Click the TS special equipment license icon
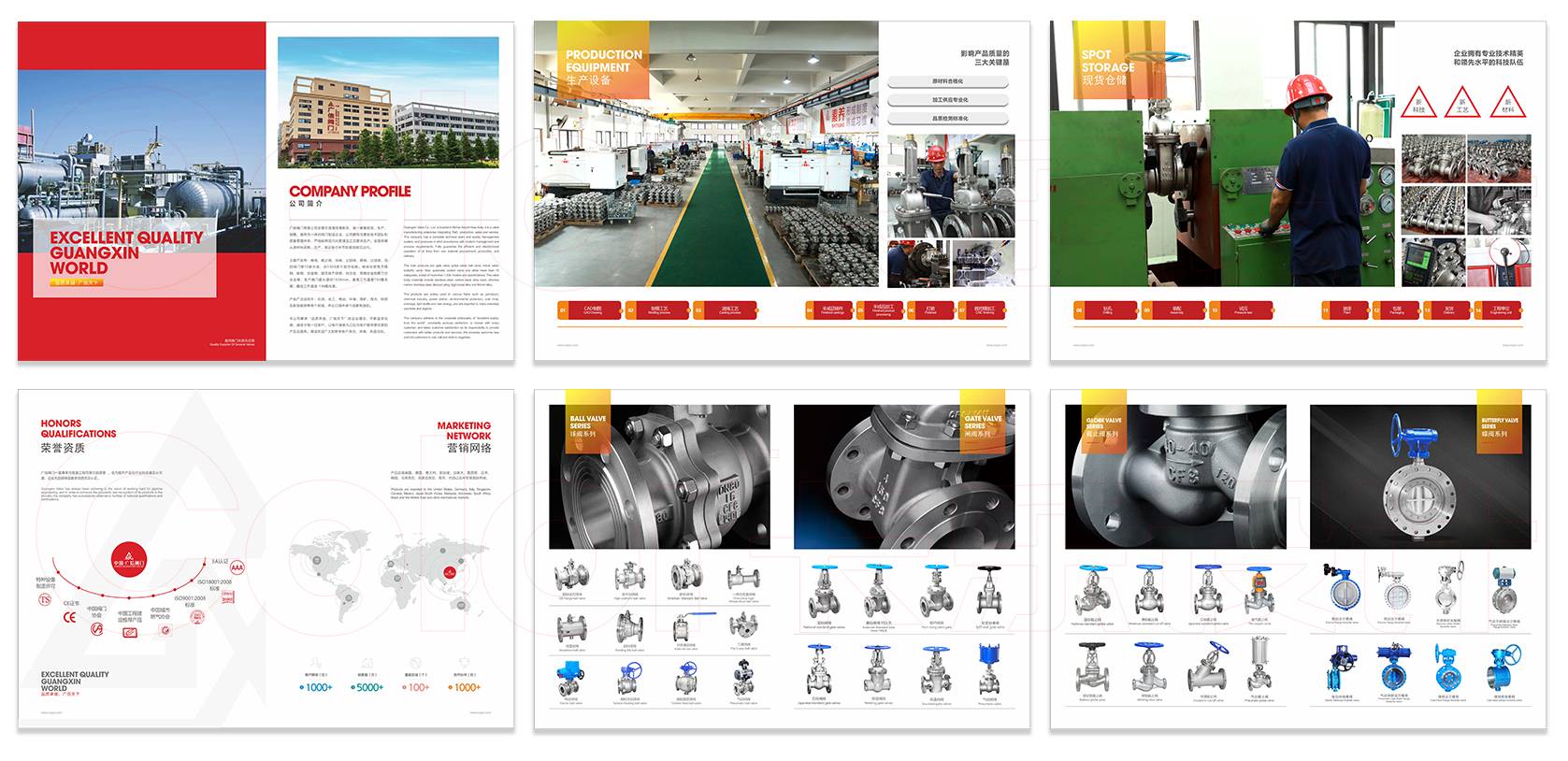Viewport: 1568px width, 761px height. coord(44,600)
